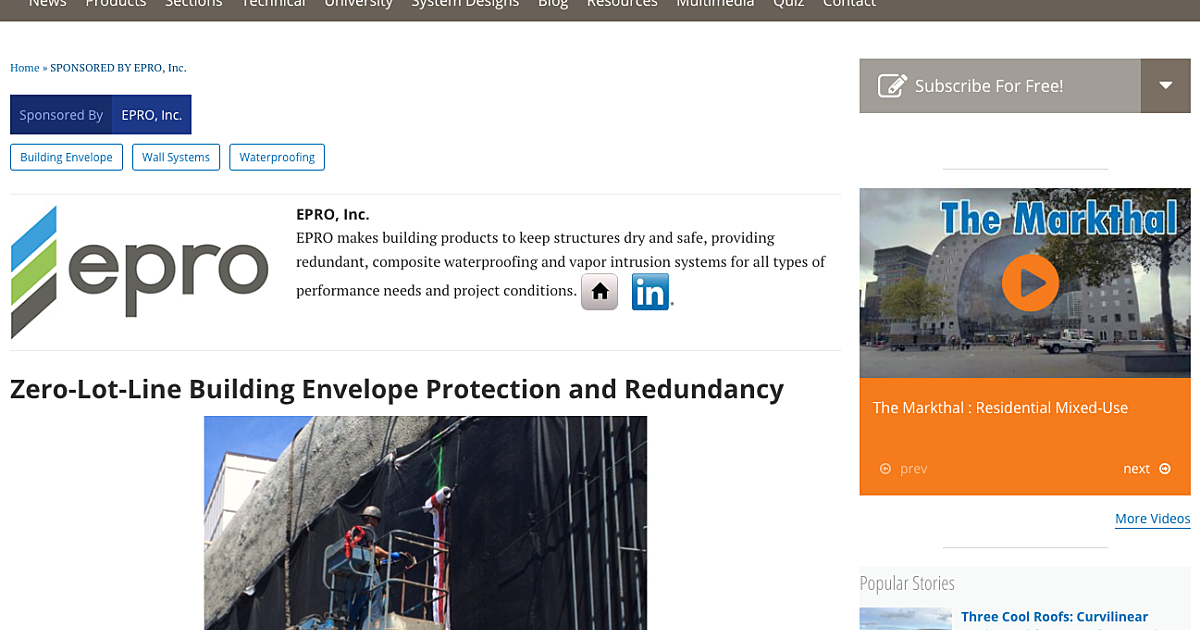Select the Waterproofing tag button
The height and width of the screenshot is (630, 1200).
(277, 157)
